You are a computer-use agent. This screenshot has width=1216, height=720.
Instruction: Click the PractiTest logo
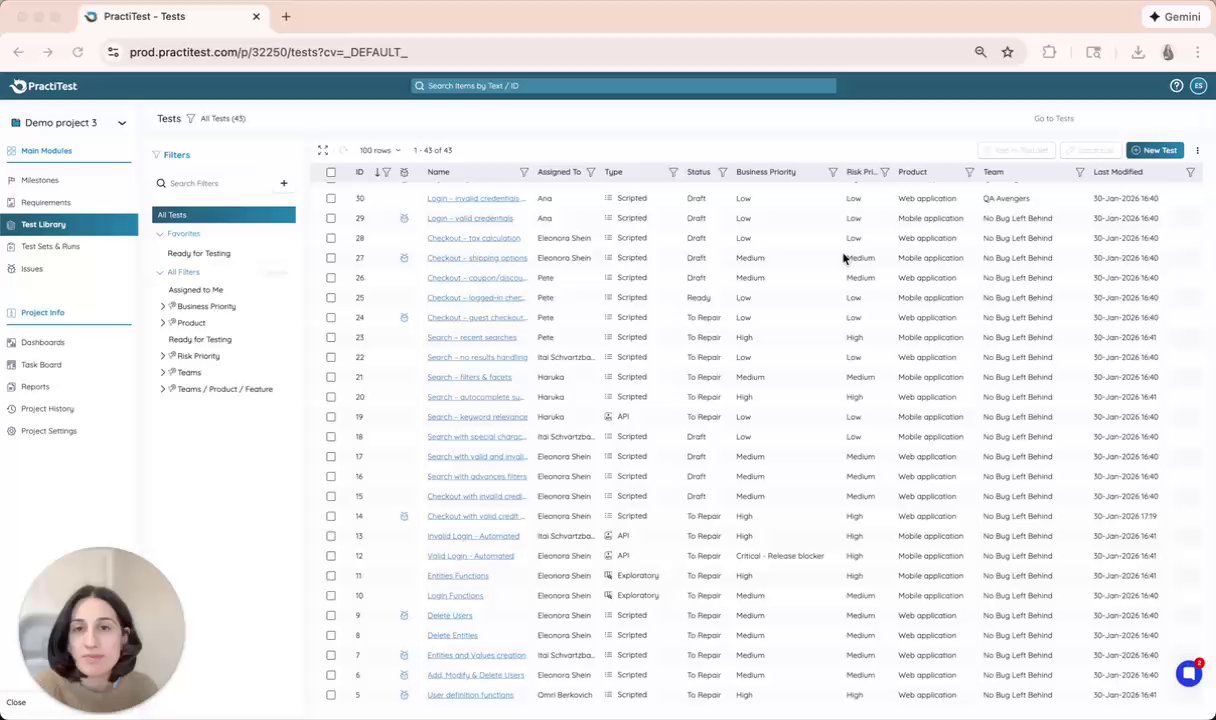click(x=44, y=86)
